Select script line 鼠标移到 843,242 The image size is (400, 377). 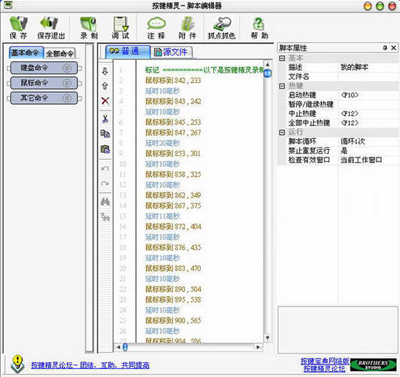pyautogui.click(x=173, y=101)
